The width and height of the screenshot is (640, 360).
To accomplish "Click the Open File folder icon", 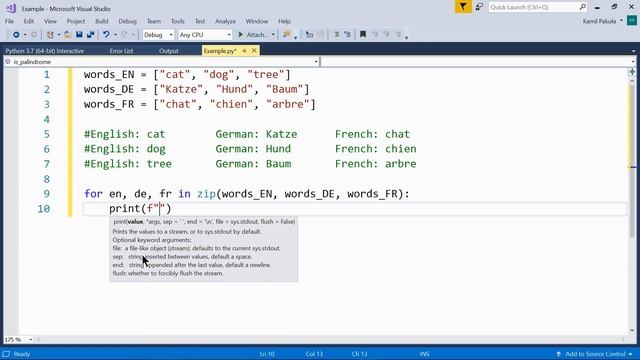I will (68, 35).
